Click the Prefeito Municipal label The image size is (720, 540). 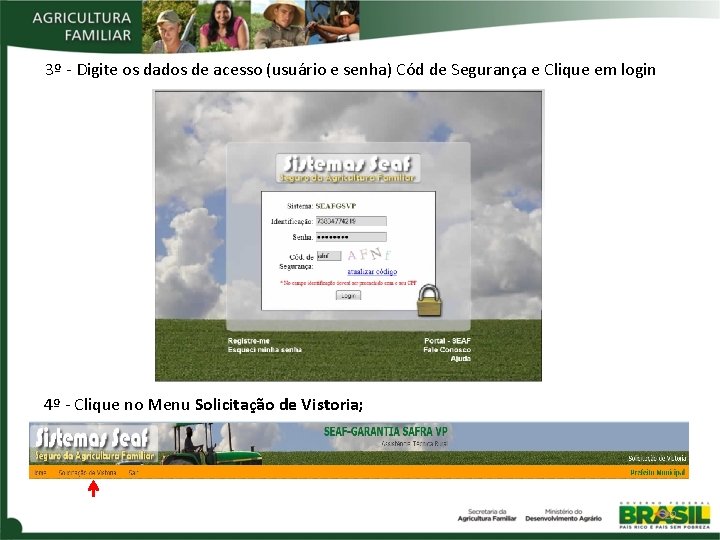658,472
